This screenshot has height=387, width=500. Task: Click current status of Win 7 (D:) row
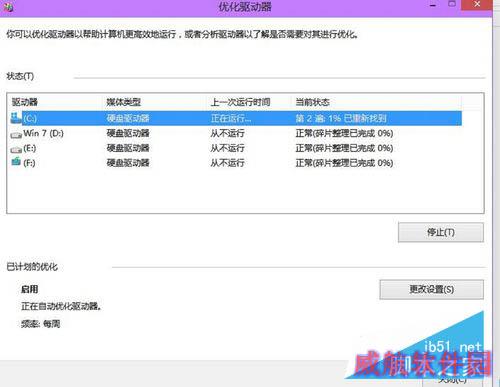pyautogui.click(x=344, y=133)
